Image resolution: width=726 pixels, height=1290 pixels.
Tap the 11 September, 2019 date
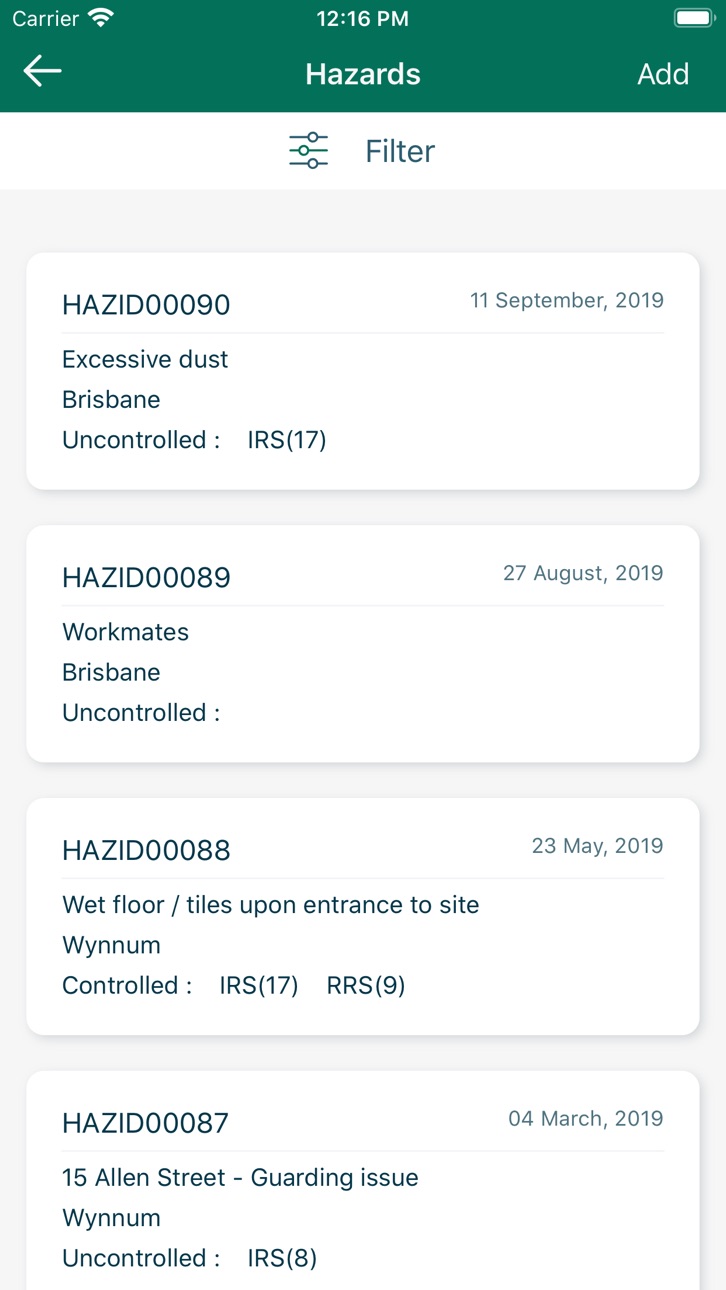567,300
